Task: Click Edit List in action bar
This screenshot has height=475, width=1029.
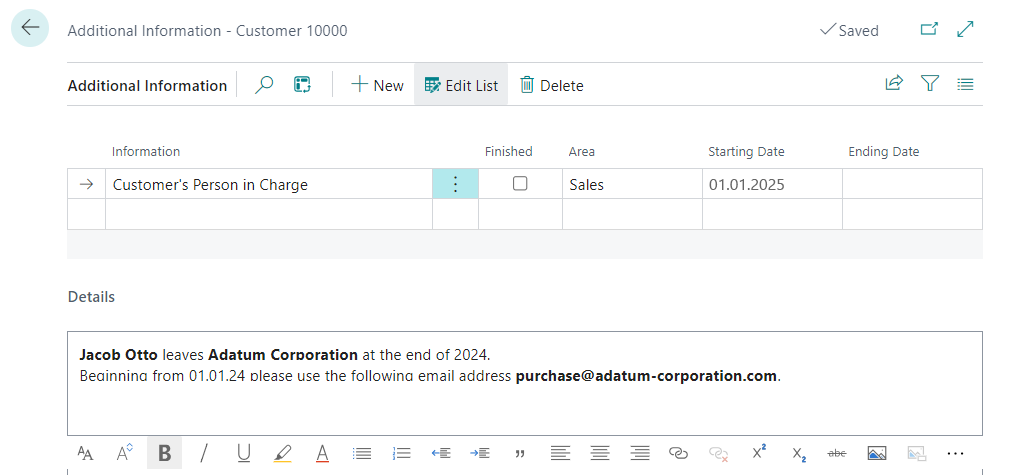Action: point(461,85)
